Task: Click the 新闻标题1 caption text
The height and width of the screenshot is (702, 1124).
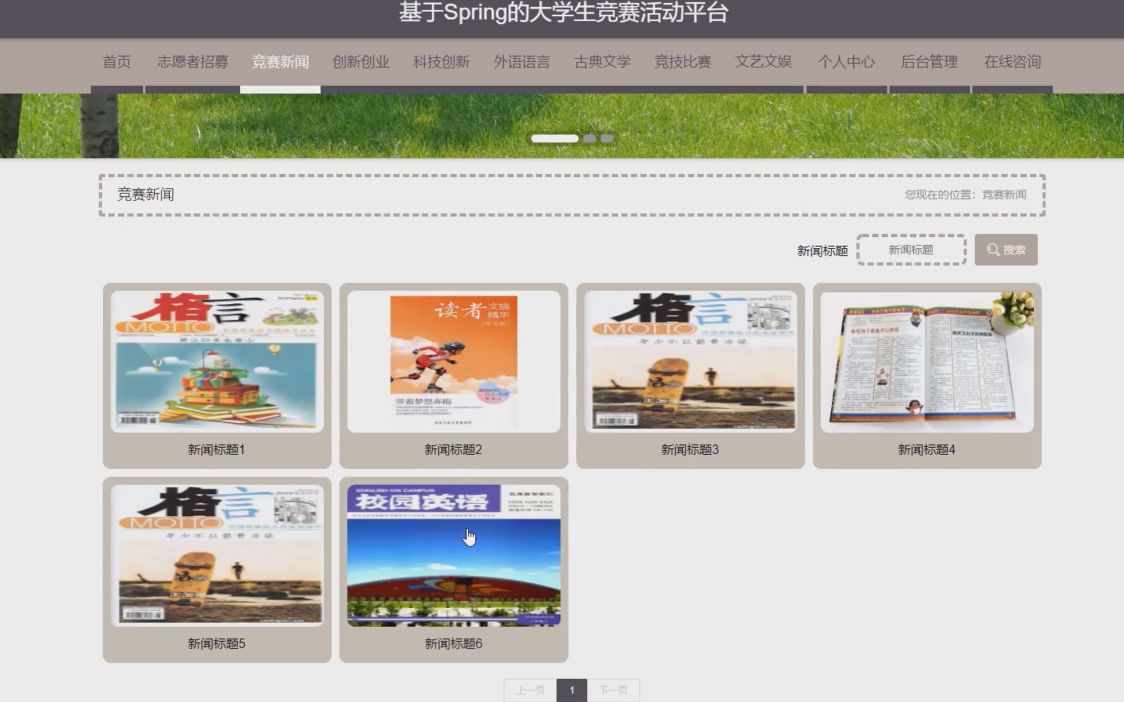Action: (x=216, y=450)
